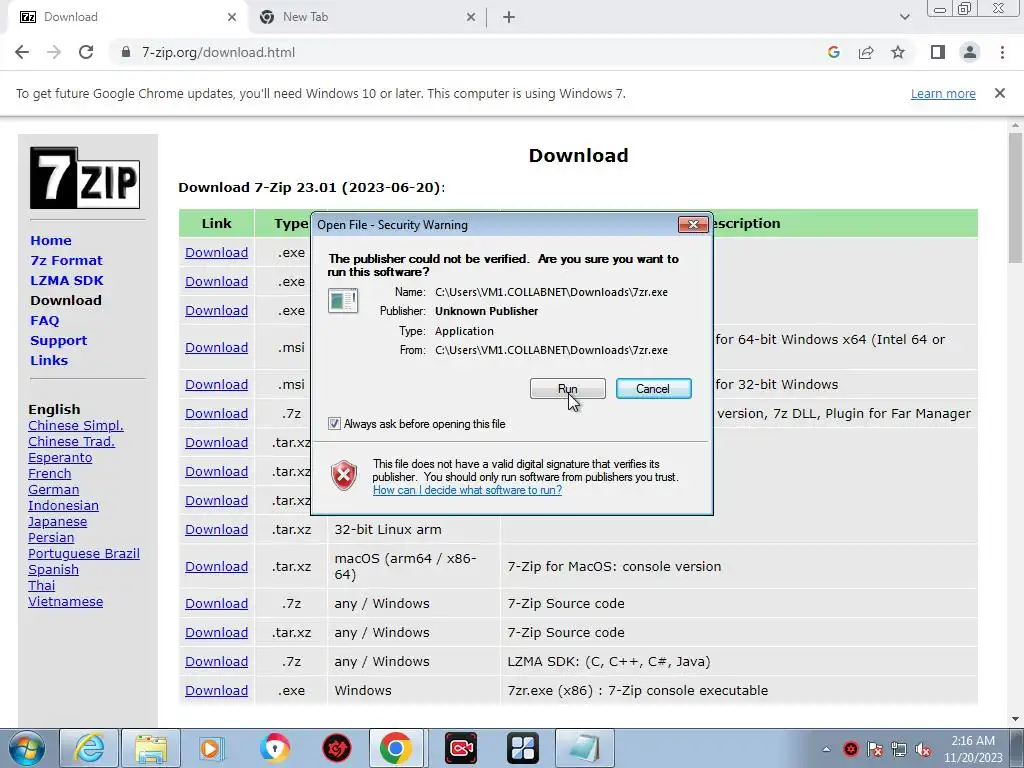Screen dimensions: 1024x768
Task: Click the browser forward arrow
Action: coord(54,52)
